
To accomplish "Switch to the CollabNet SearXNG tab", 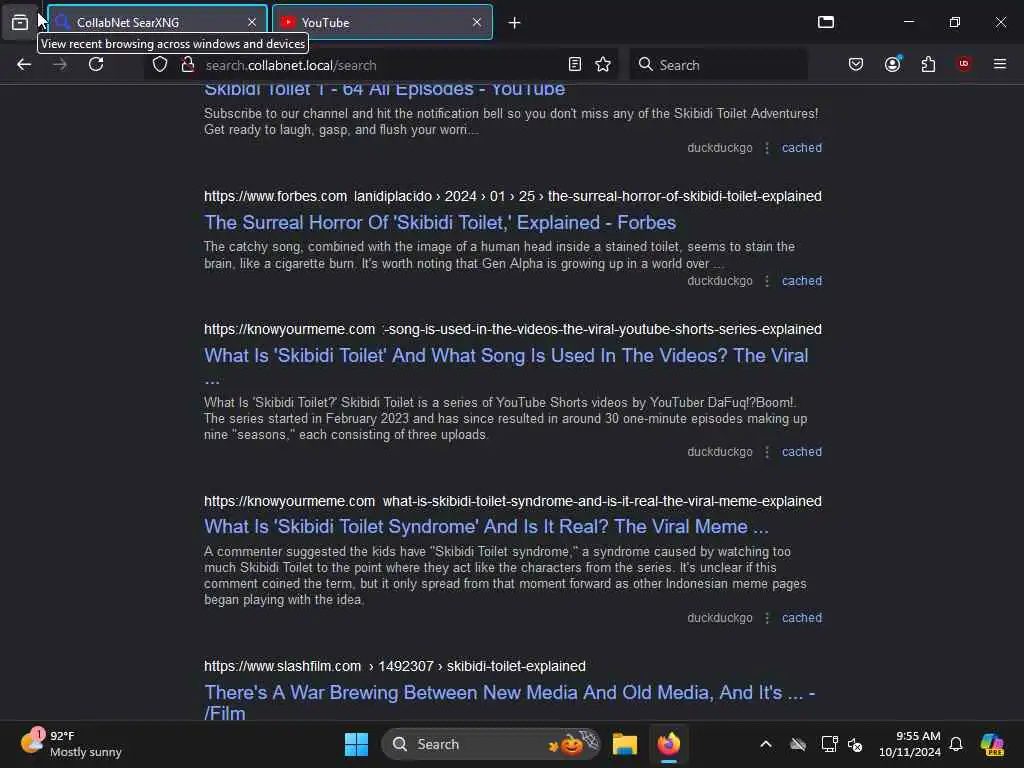I will tap(157, 22).
